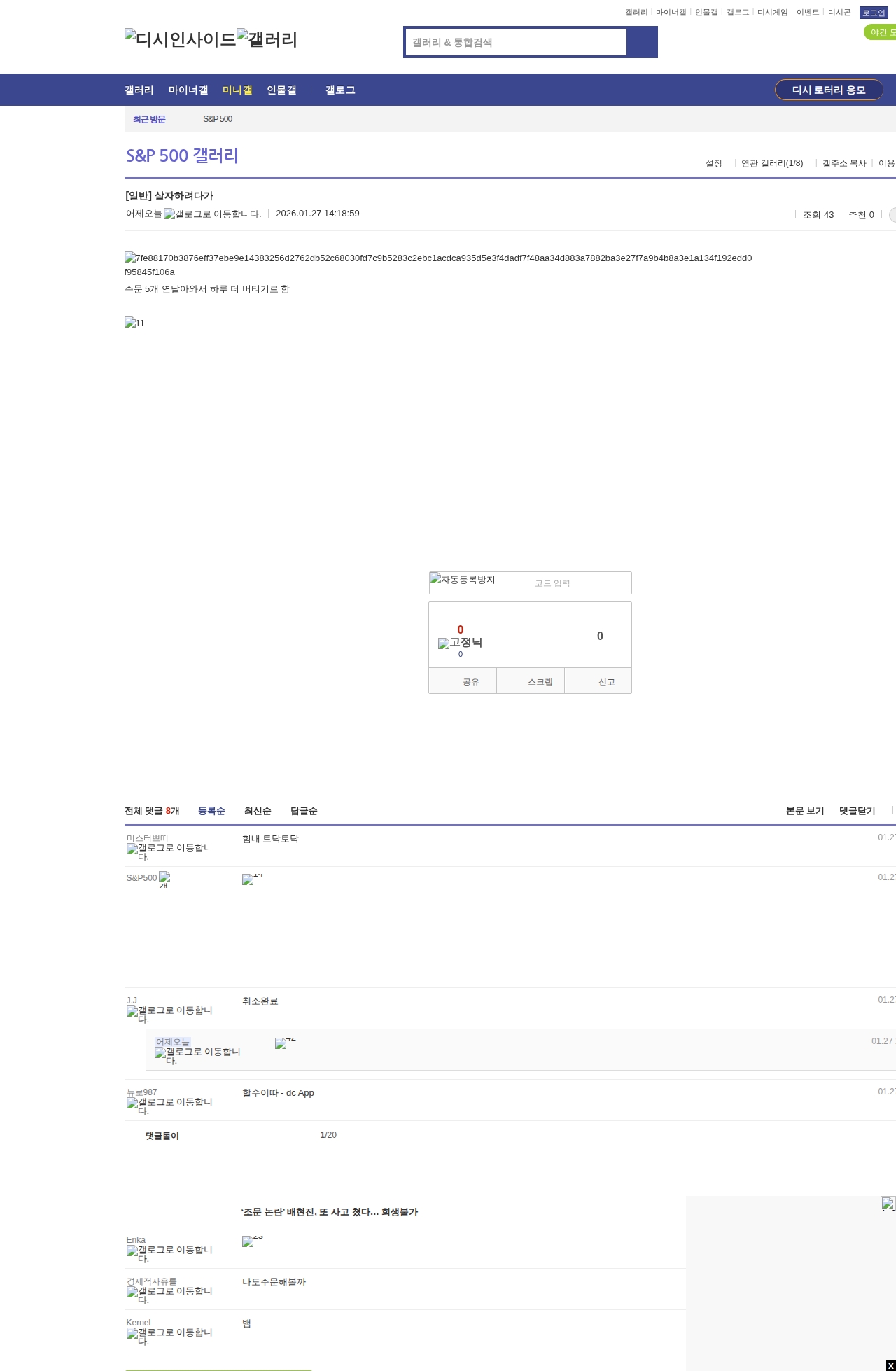
Task: Click the comment text 할수이따 - dc App
Action: (x=278, y=1093)
